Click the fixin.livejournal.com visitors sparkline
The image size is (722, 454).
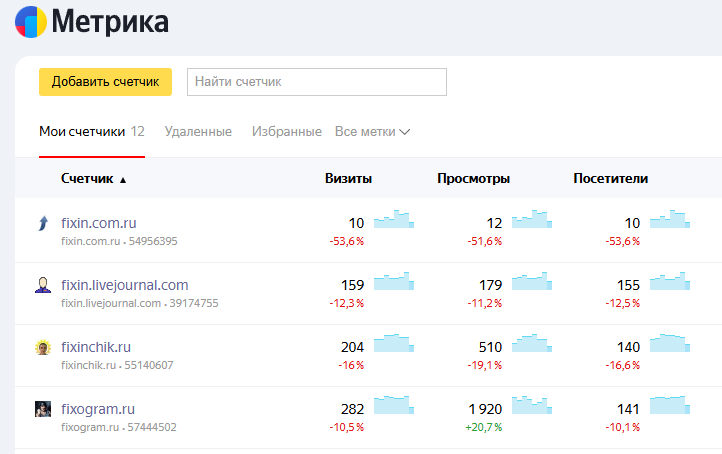click(670, 281)
